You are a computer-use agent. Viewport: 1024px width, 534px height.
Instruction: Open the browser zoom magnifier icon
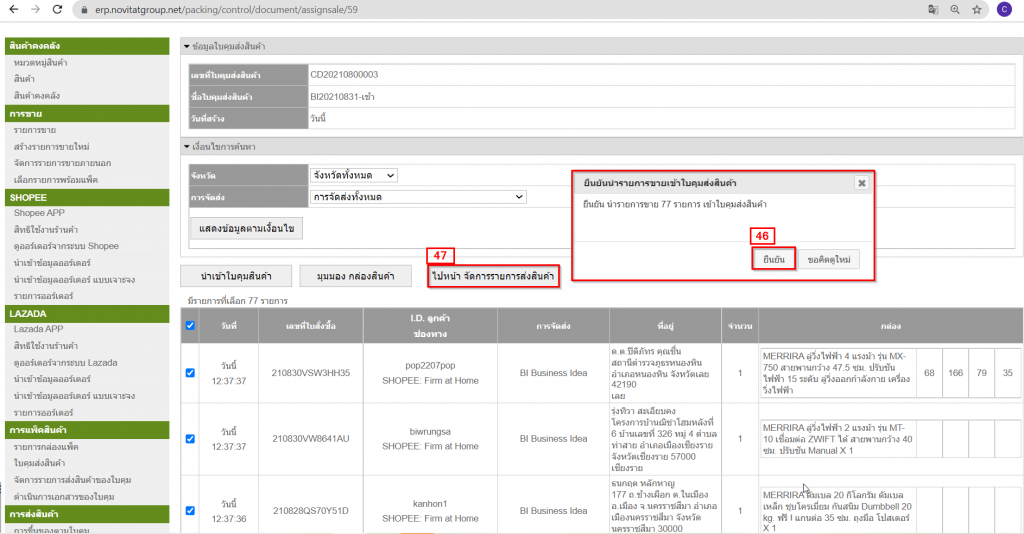(955, 9)
